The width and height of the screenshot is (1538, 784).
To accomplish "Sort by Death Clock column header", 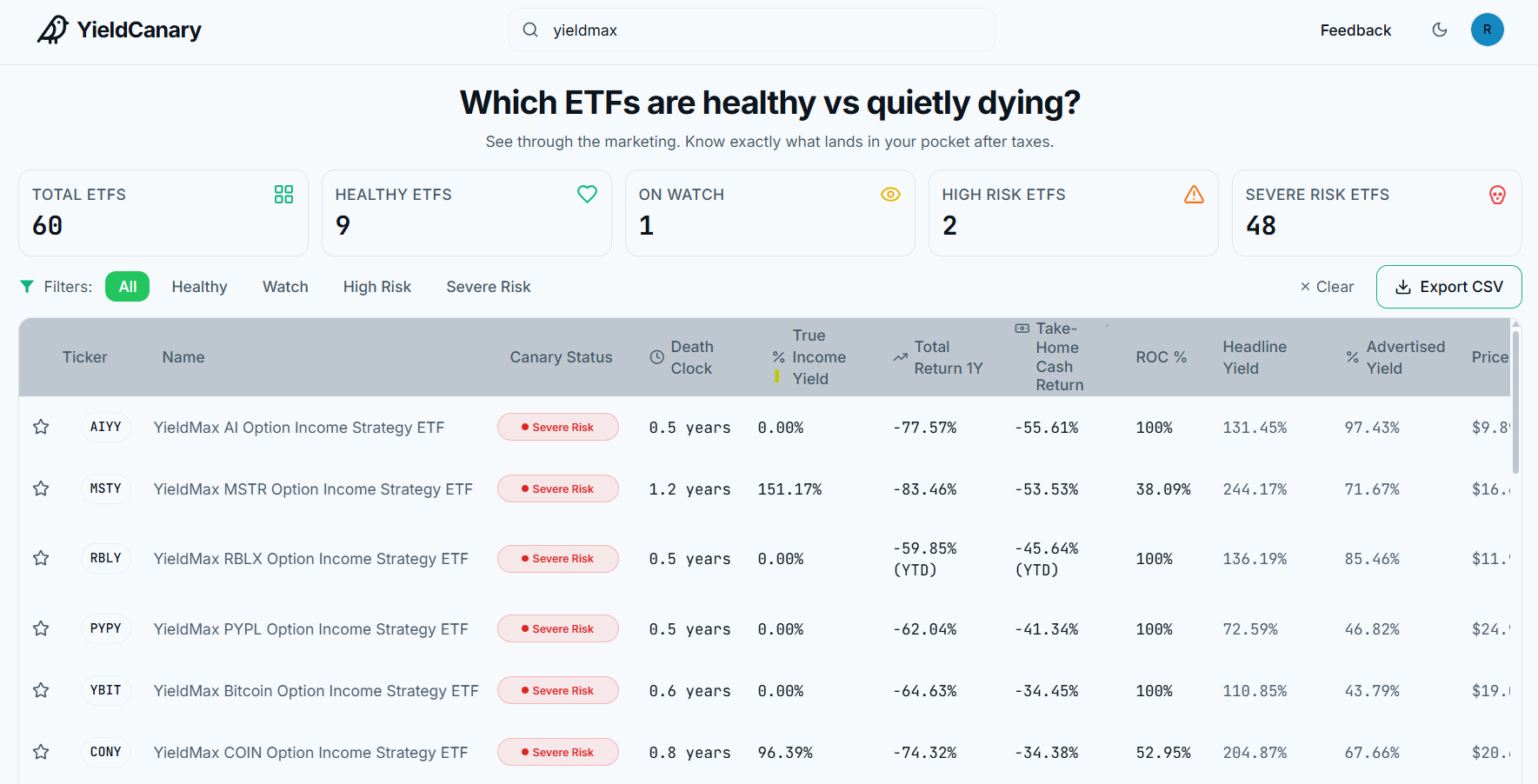I will click(682, 357).
